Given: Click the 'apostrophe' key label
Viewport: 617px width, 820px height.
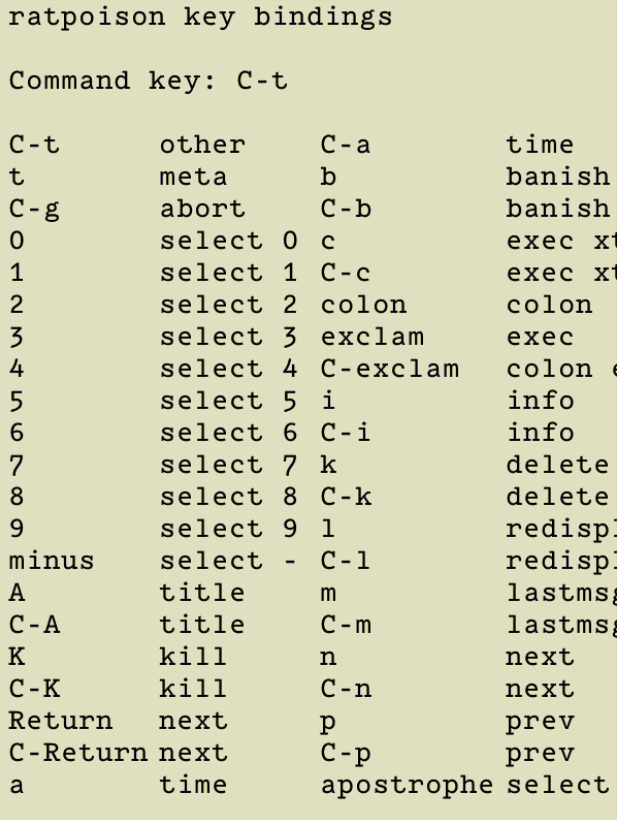Looking at the screenshot, I should pyautogui.click(x=407, y=785).
